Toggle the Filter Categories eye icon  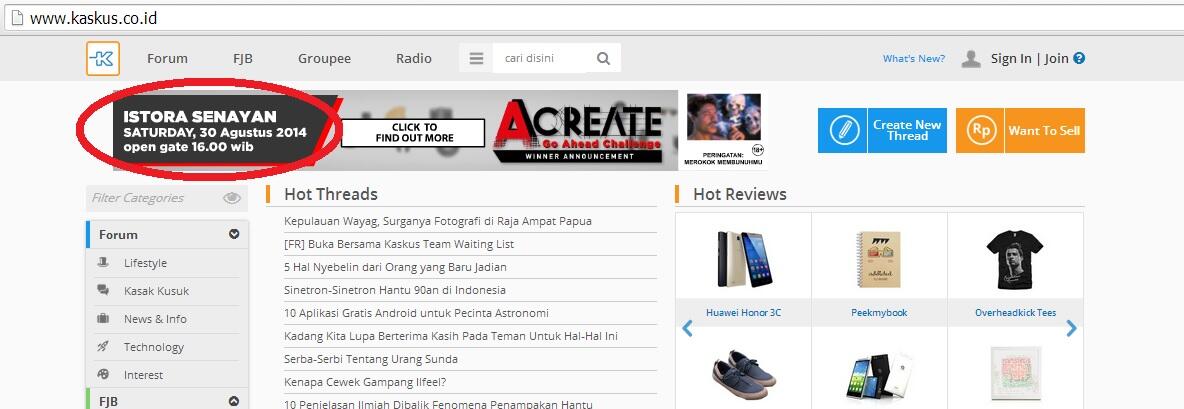coord(232,198)
